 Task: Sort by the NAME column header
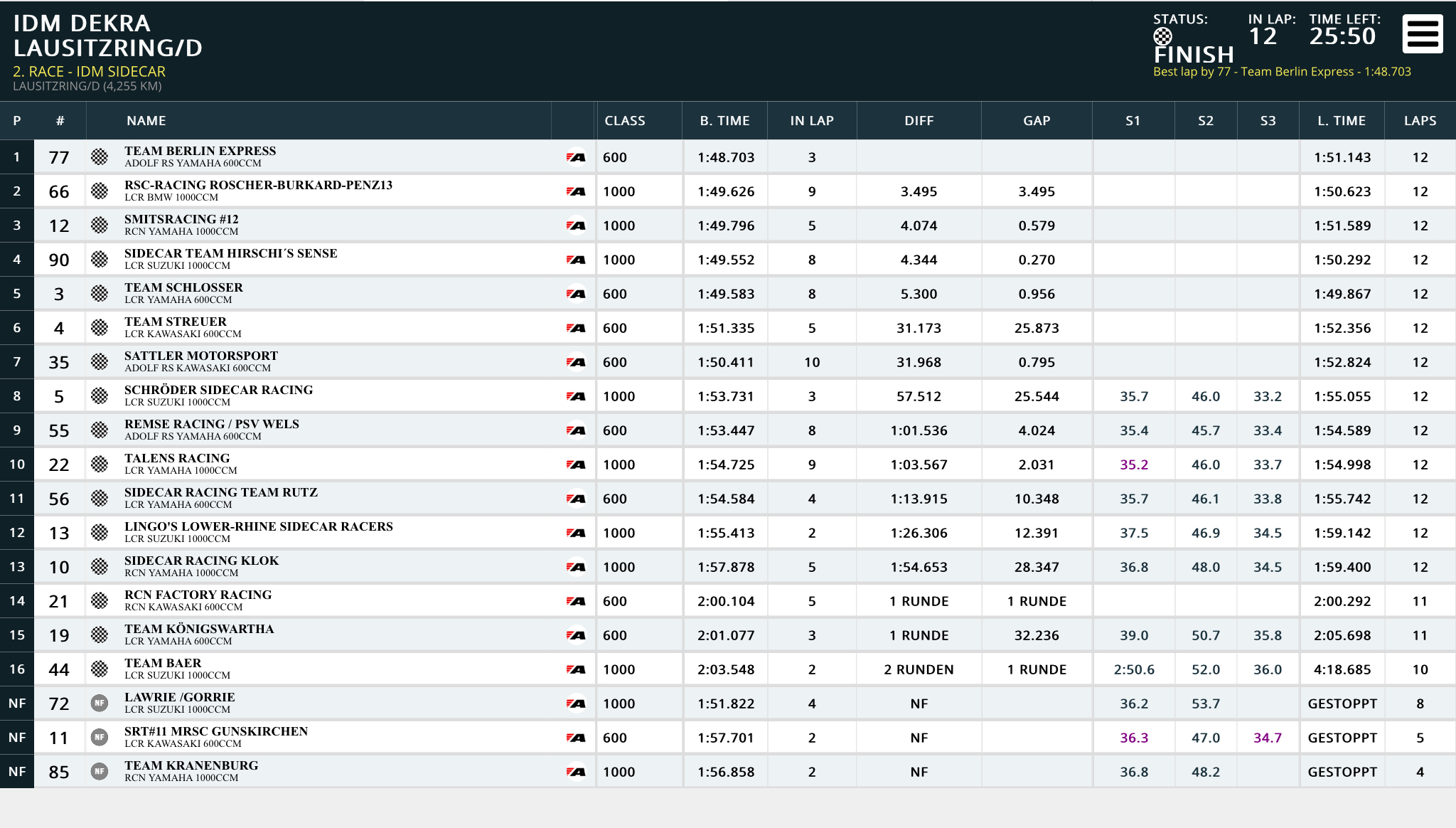click(146, 121)
